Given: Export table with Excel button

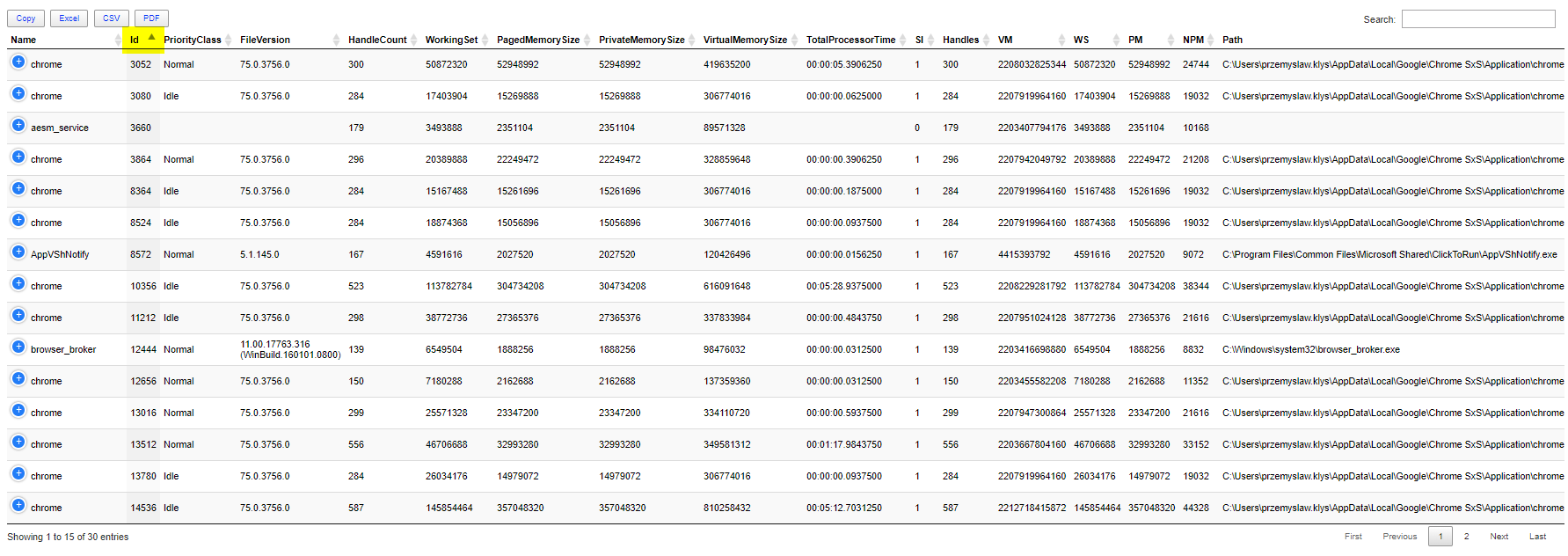Looking at the screenshot, I should (69, 18).
